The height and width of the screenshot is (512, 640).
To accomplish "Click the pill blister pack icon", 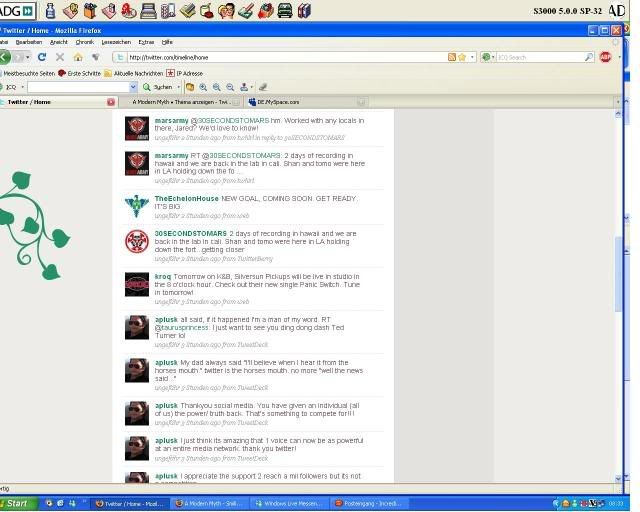I will [x=168, y=11].
